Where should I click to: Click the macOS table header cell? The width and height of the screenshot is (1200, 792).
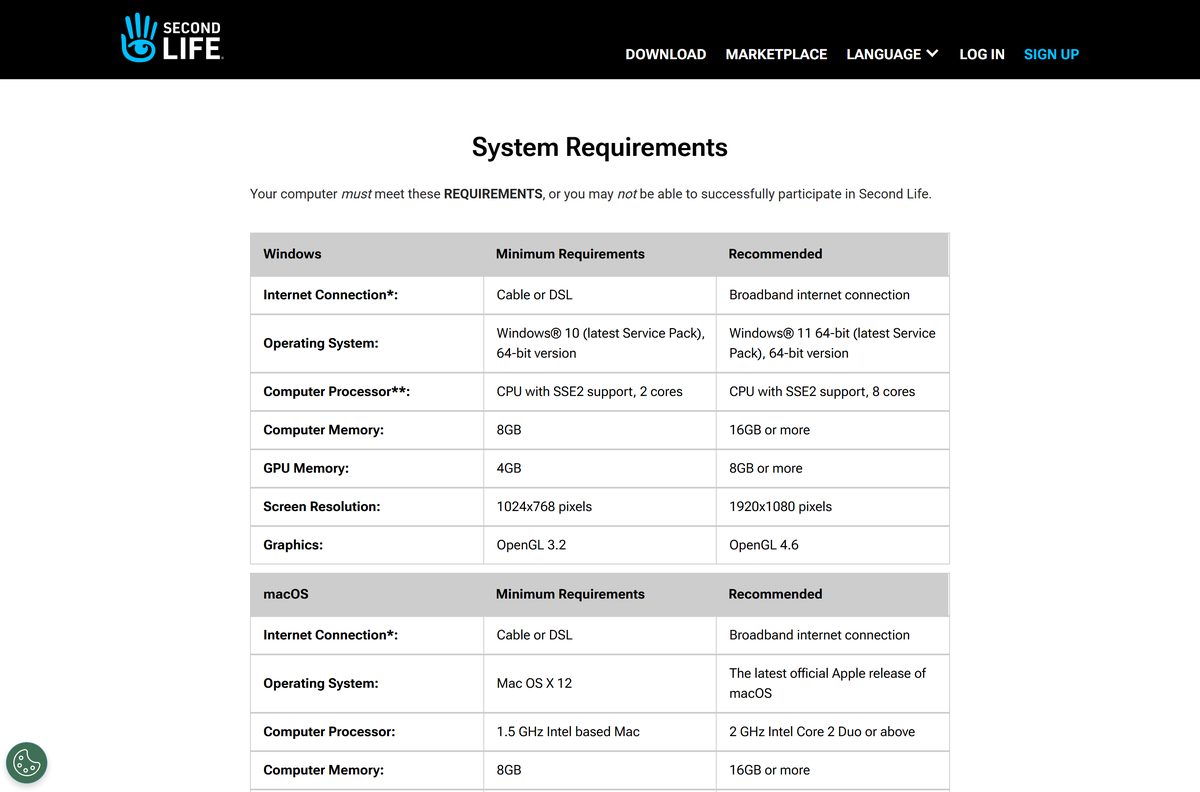coord(367,594)
